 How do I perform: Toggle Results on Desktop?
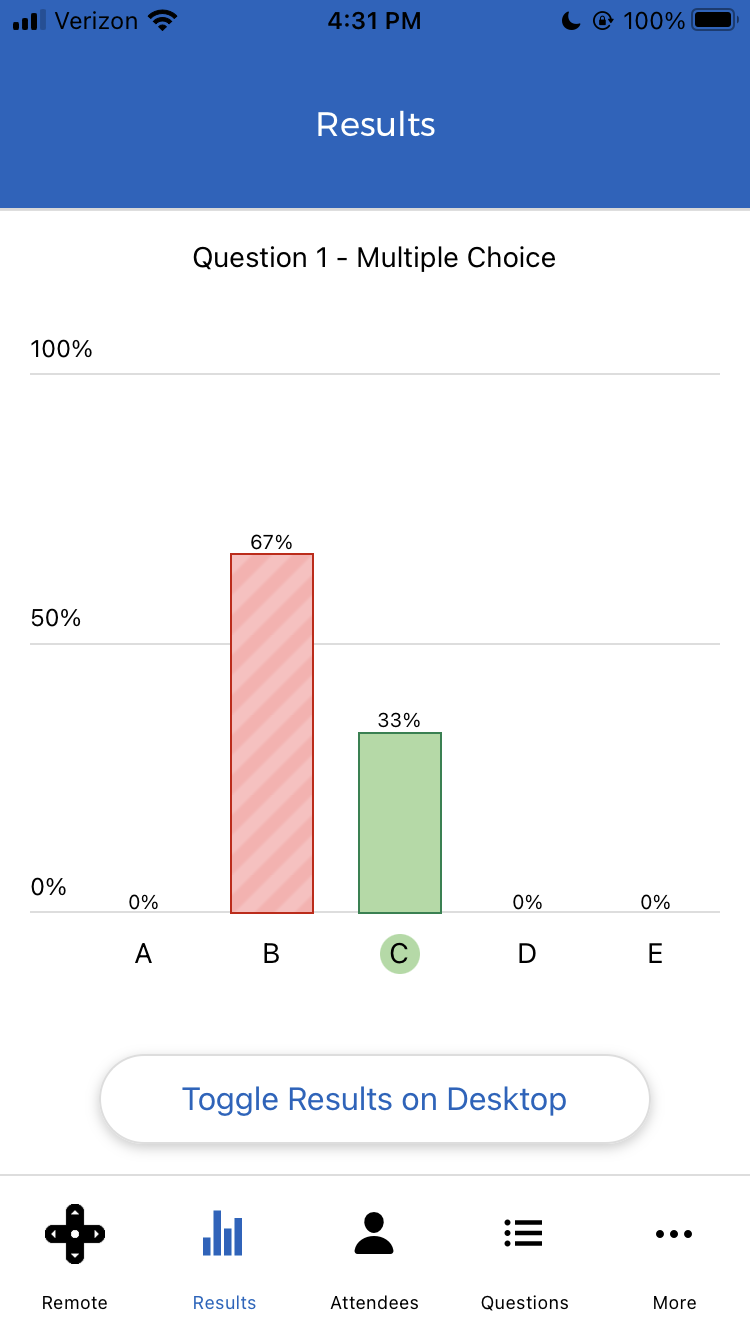[375, 1099]
